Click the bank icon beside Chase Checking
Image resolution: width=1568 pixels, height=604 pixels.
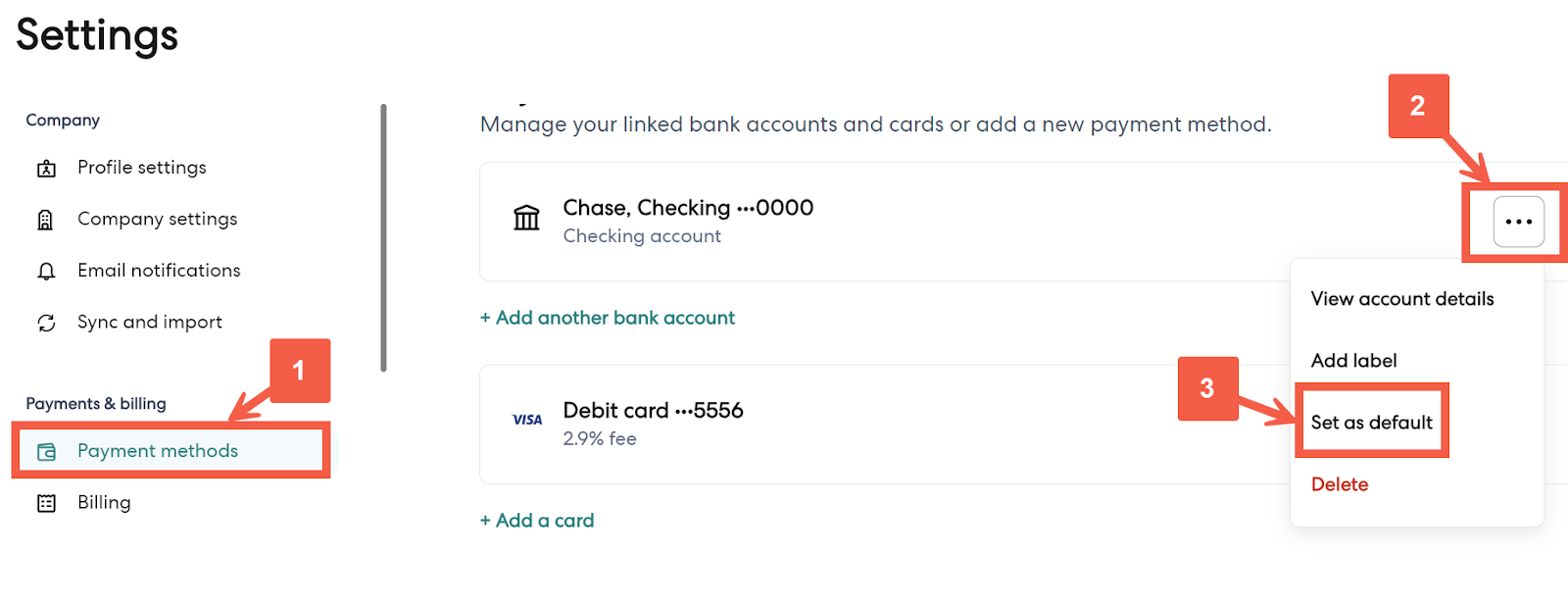pyautogui.click(x=527, y=218)
